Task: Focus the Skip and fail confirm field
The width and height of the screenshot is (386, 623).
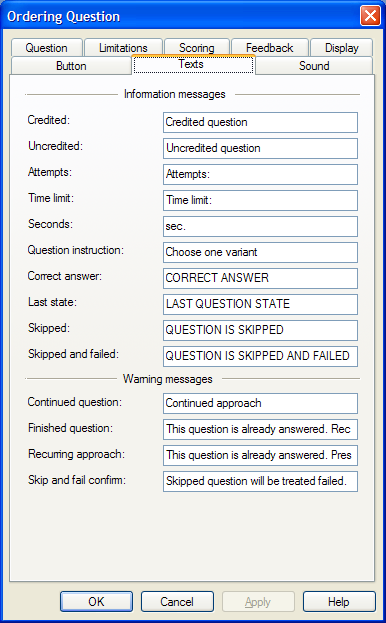Action: coord(260,481)
